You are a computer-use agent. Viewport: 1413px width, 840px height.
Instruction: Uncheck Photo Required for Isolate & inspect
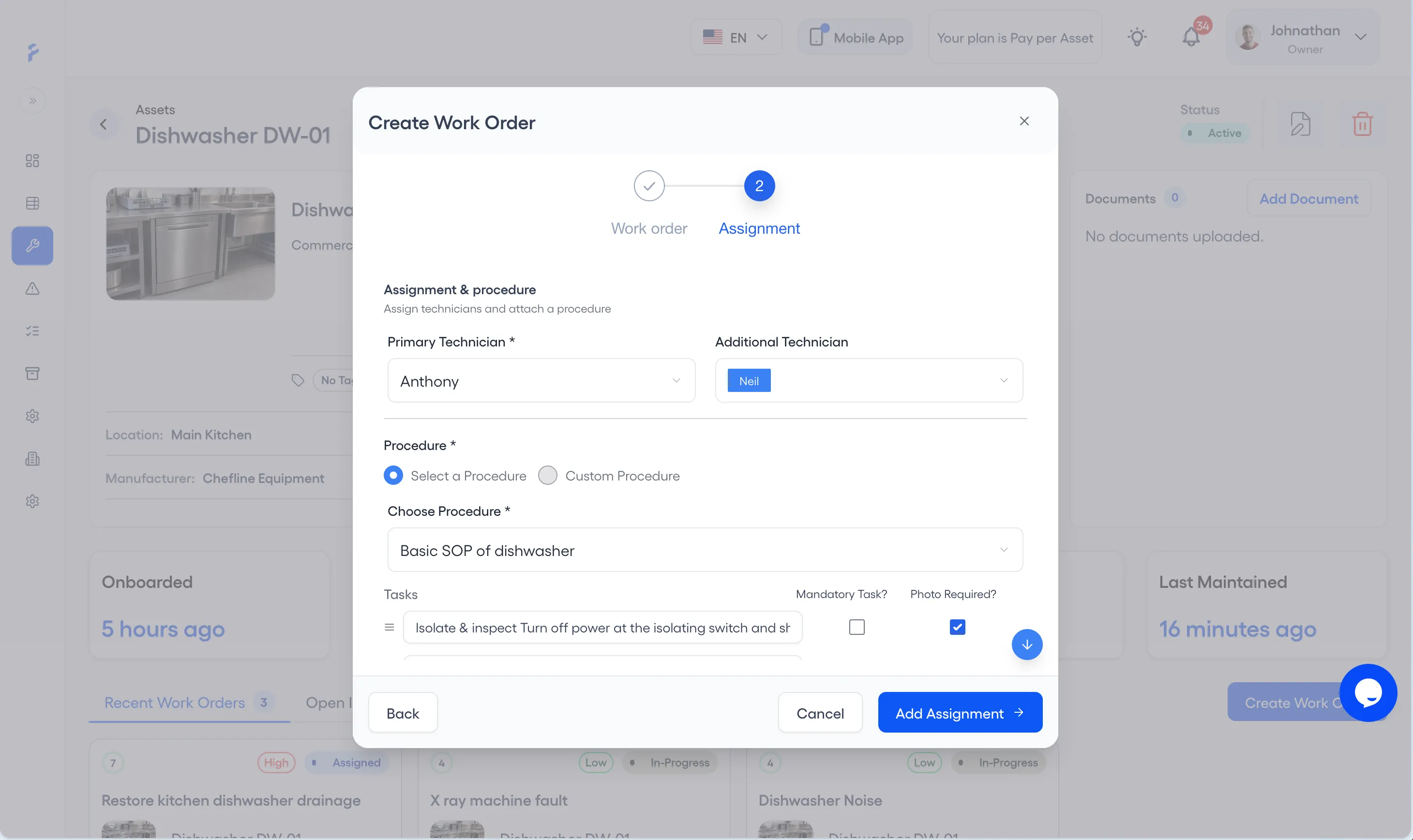(957, 627)
